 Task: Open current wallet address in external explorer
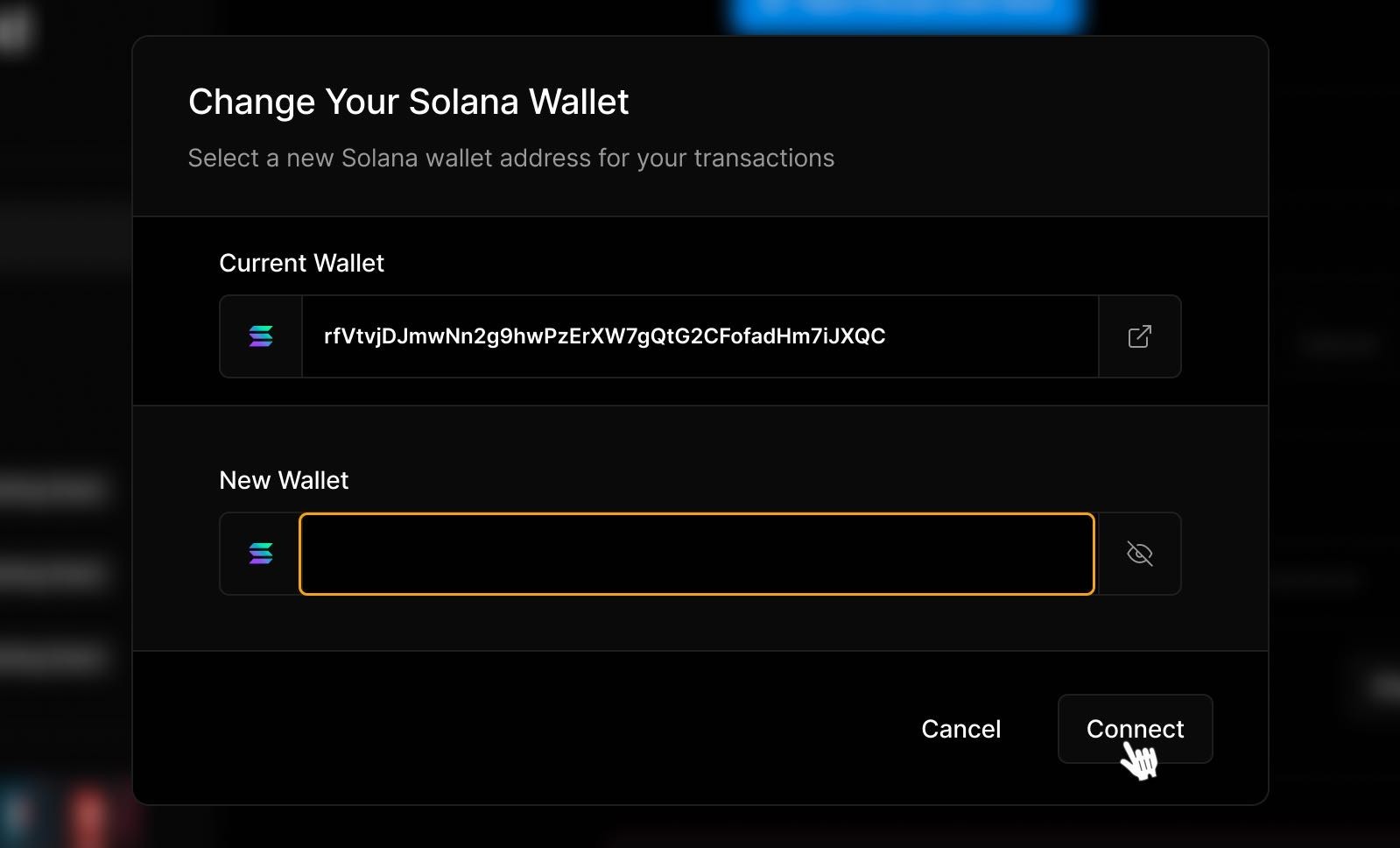(x=1139, y=336)
